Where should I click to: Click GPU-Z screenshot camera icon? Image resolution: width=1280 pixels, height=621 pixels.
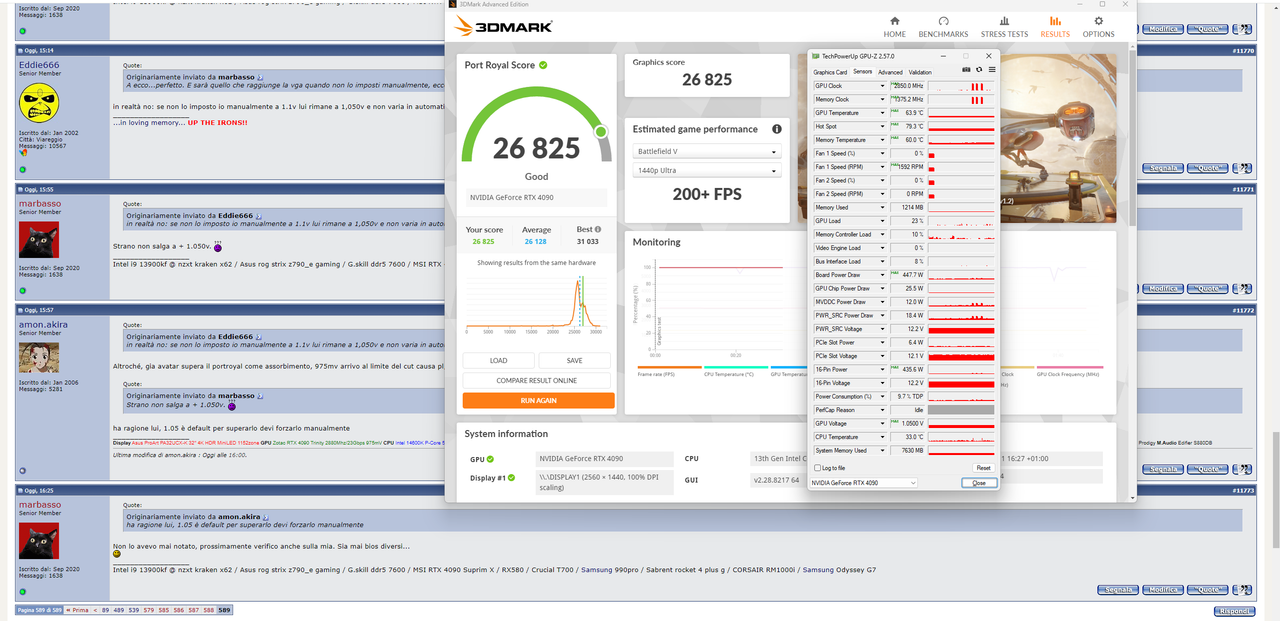[x=967, y=70]
